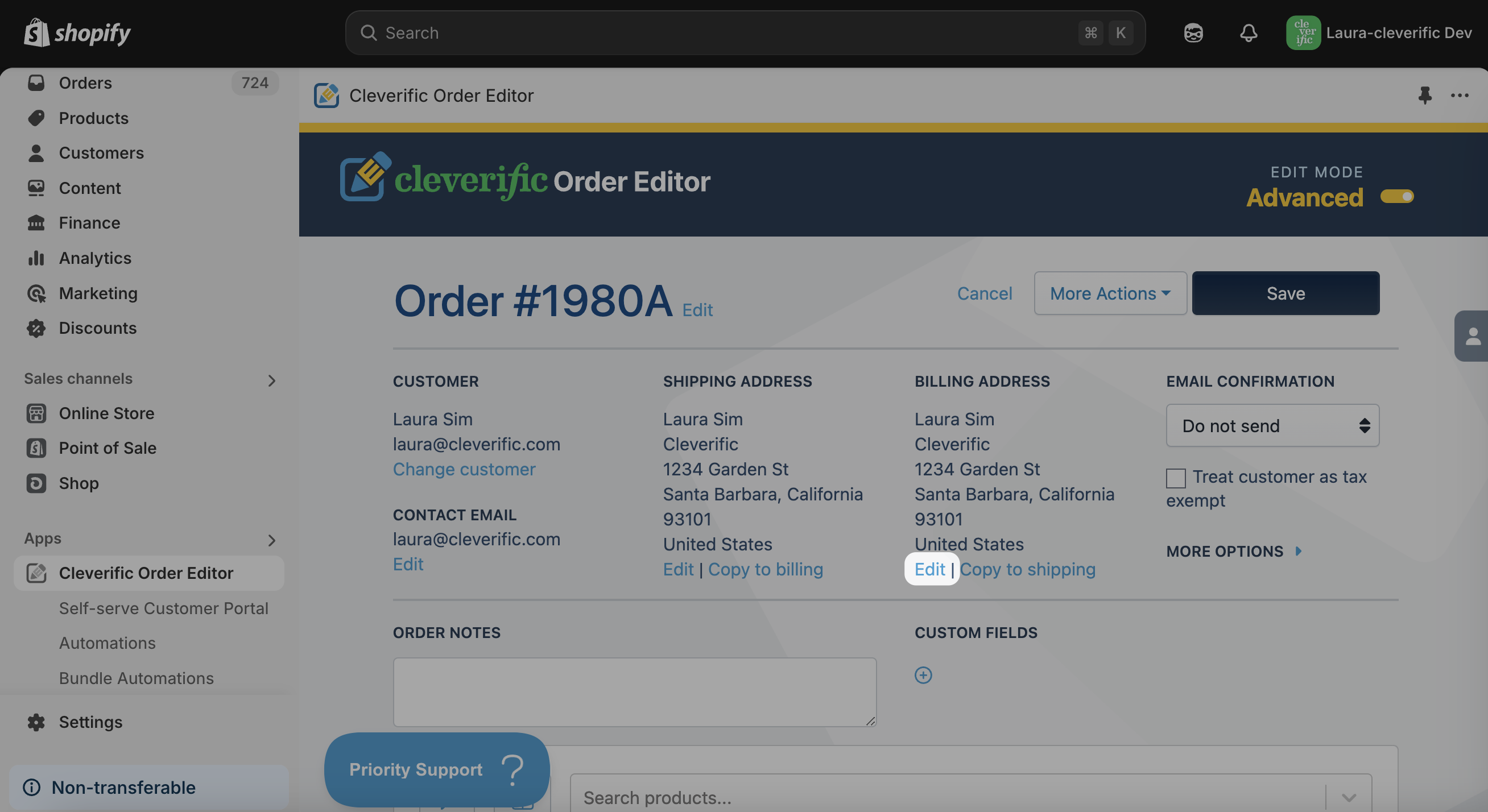Click into the Order Notes text area

634,692
